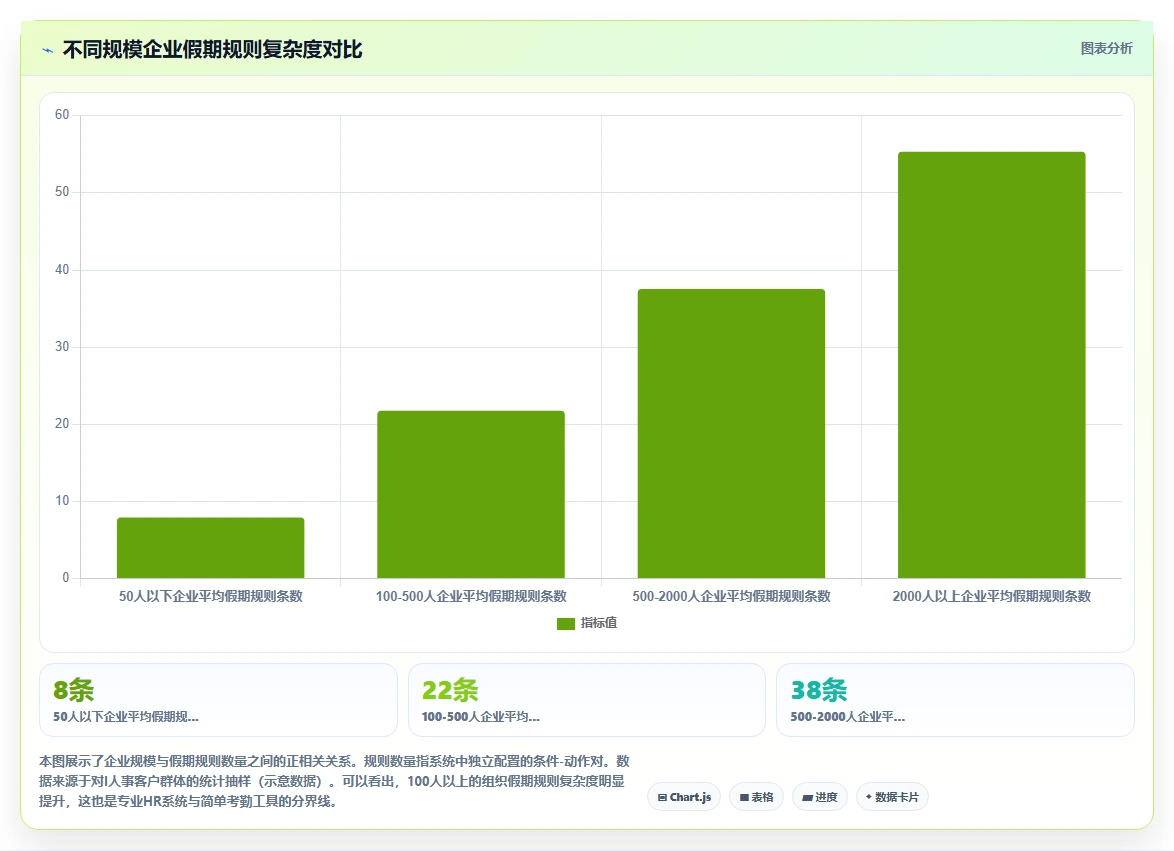This screenshot has height=851, width=1174.
Task: Click the 50人以下企业 bar
Action: point(210,548)
